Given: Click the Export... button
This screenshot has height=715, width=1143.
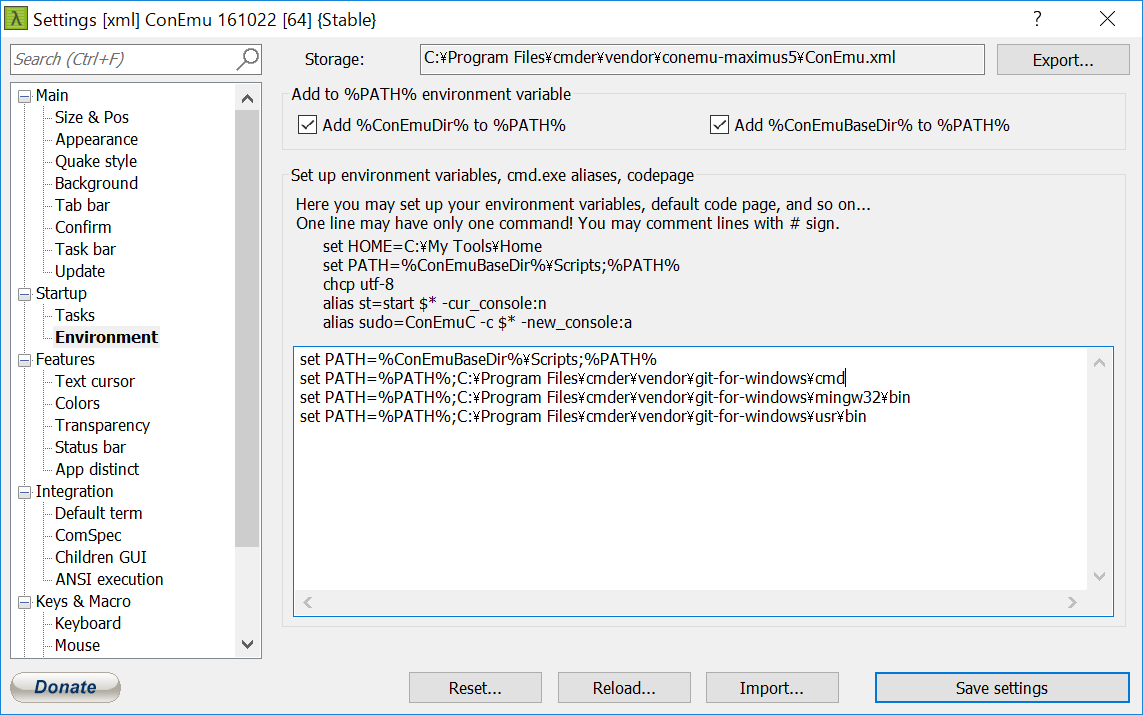Looking at the screenshot, I should (x=1063, y=60).
